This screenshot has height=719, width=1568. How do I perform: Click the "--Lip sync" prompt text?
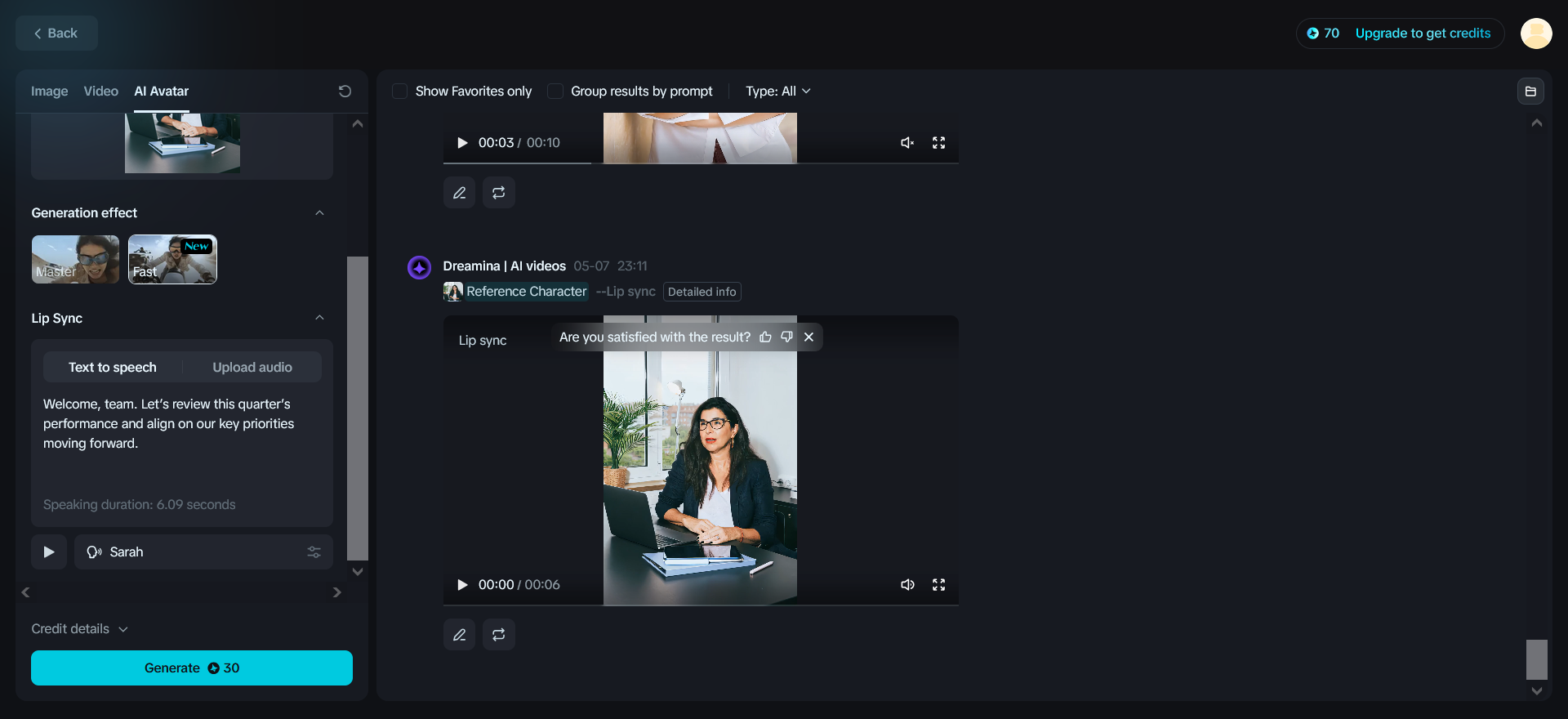(626, 292)
